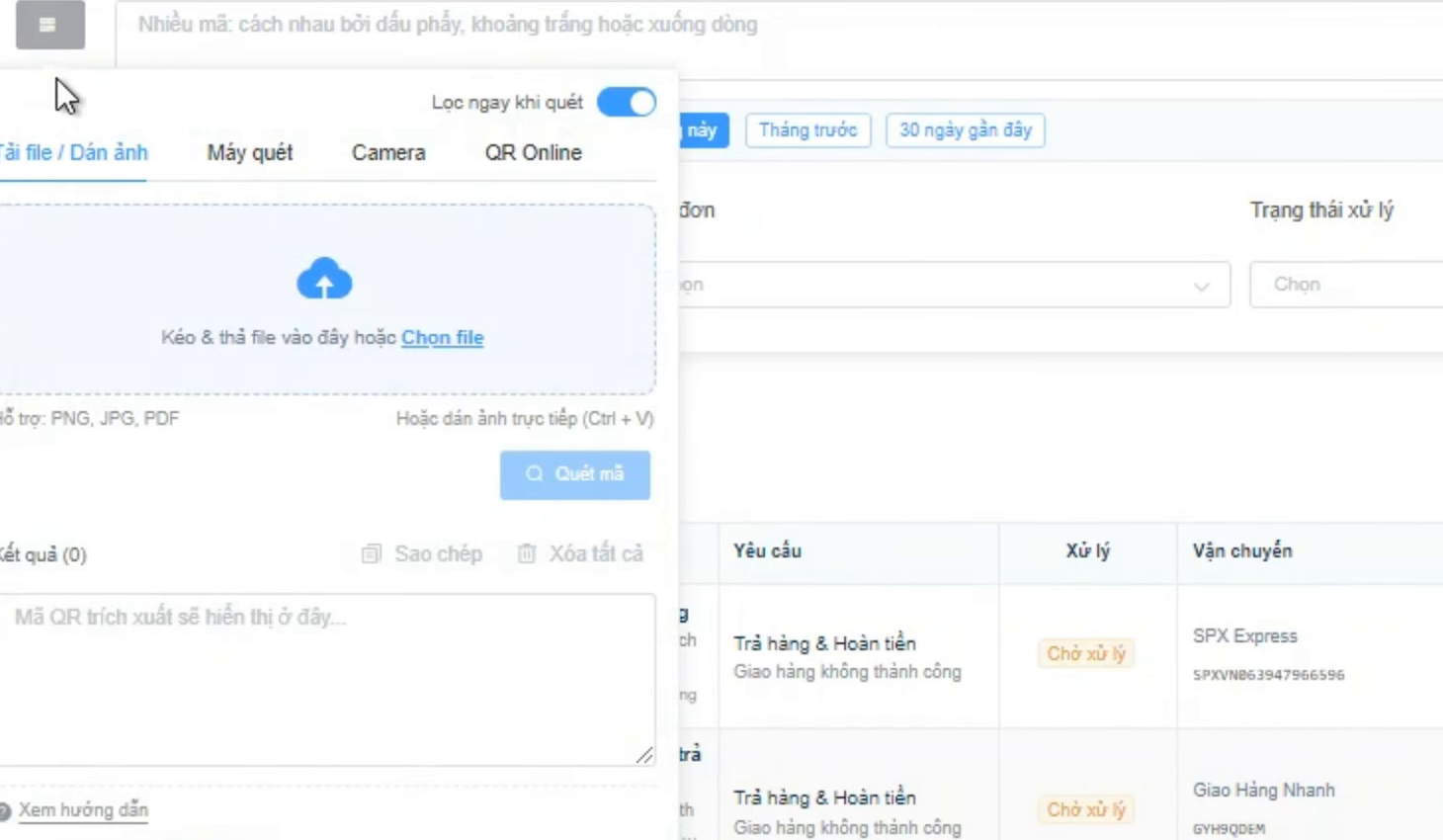Select Trả hàng & Hoàn tiền in Giao Hàng Nhanh row
Viewport: 1443px width, 840px height.
825,798
